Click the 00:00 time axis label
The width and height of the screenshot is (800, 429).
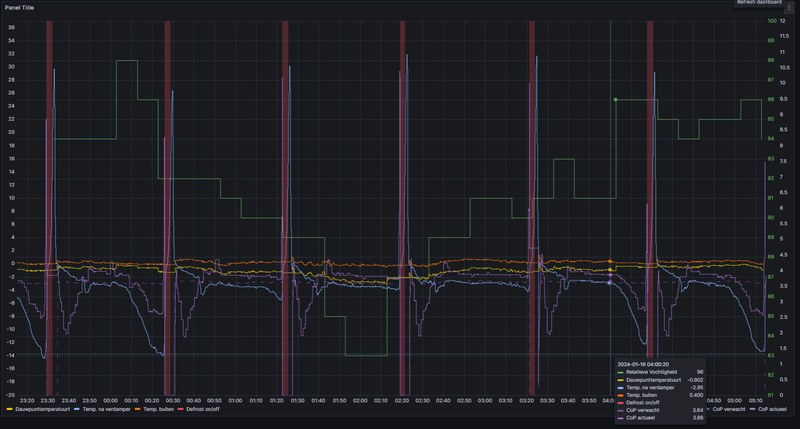[x=110, y=400]
